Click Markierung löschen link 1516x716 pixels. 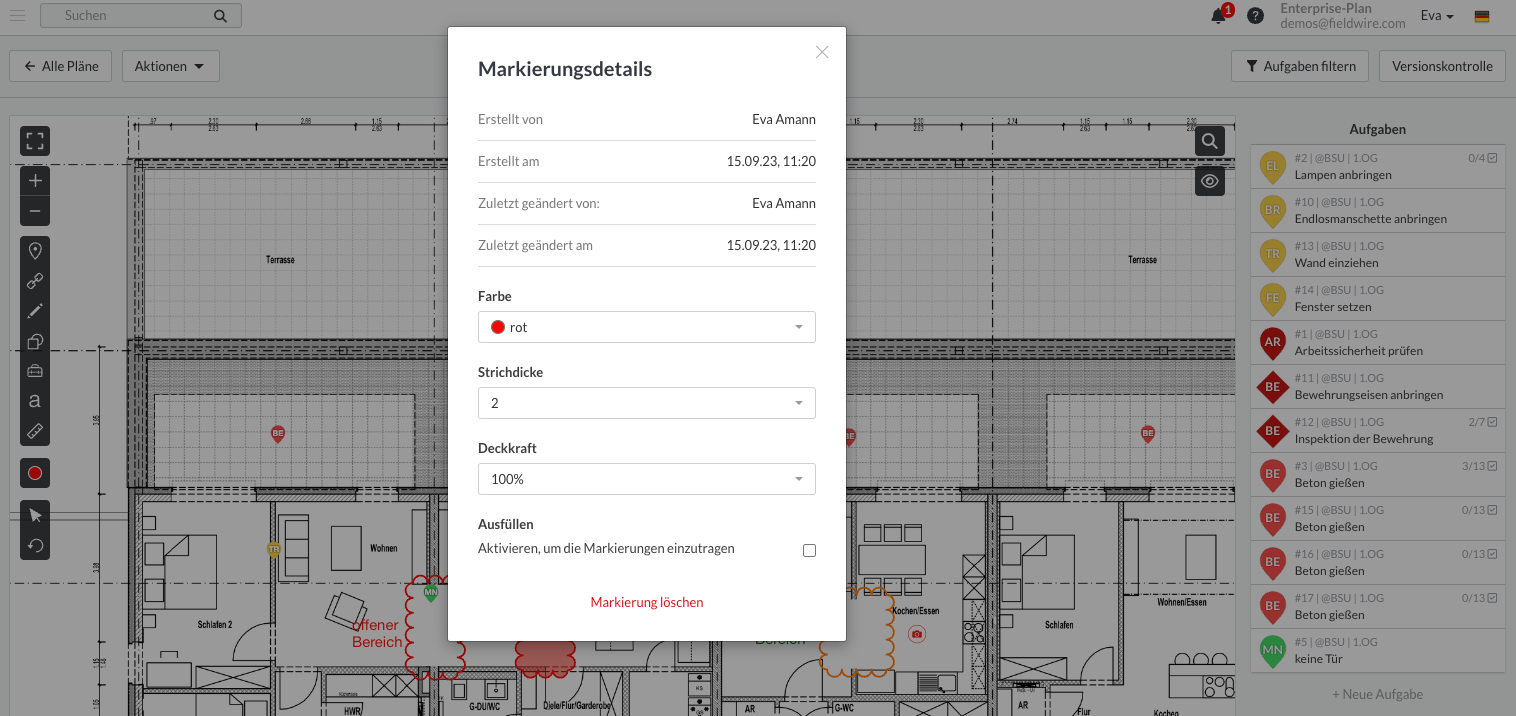pyautogui.click(x=647, y=602)
